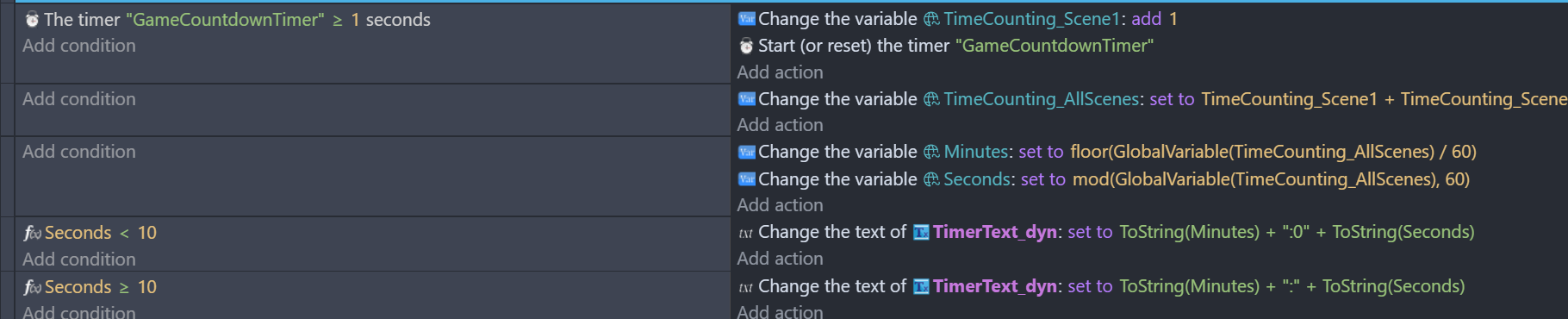This screenshot has width=1568, height=319.
Task: Edit the "GameCountdownTimer" name in the timer condition
Action: 225,20
